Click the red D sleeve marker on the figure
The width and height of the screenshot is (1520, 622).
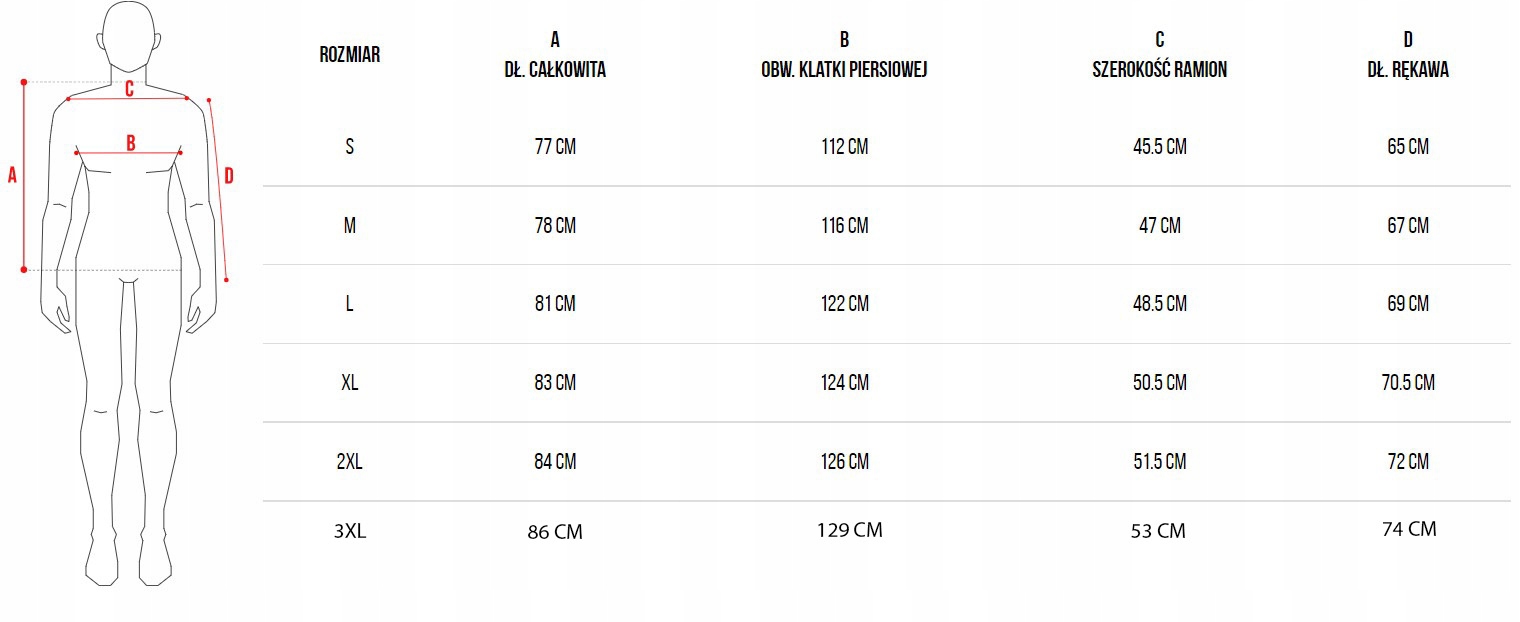point(229,176)
